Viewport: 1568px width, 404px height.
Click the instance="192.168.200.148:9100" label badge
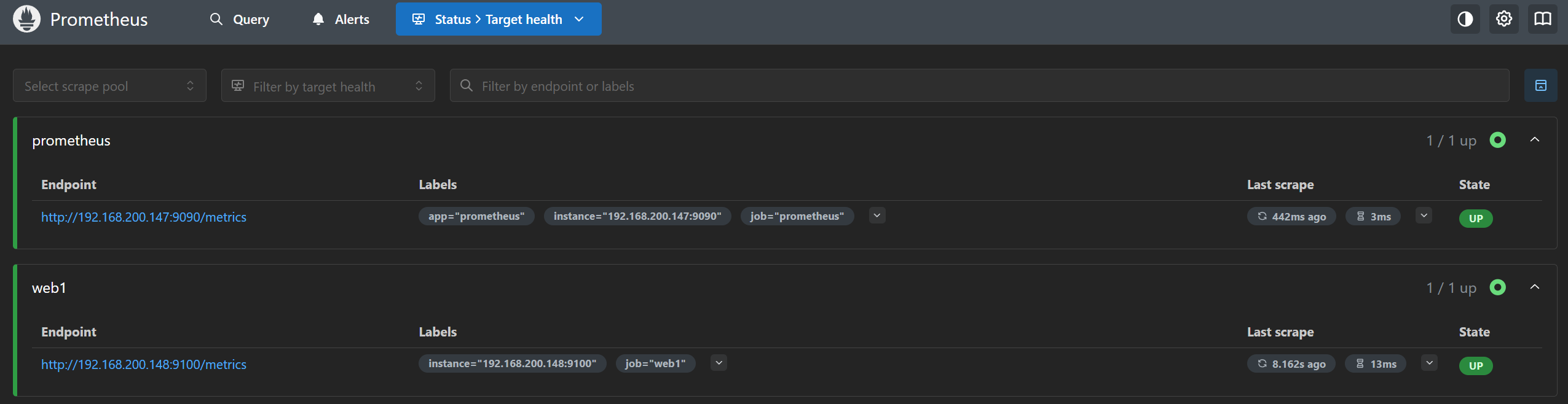tap(513, 363)
